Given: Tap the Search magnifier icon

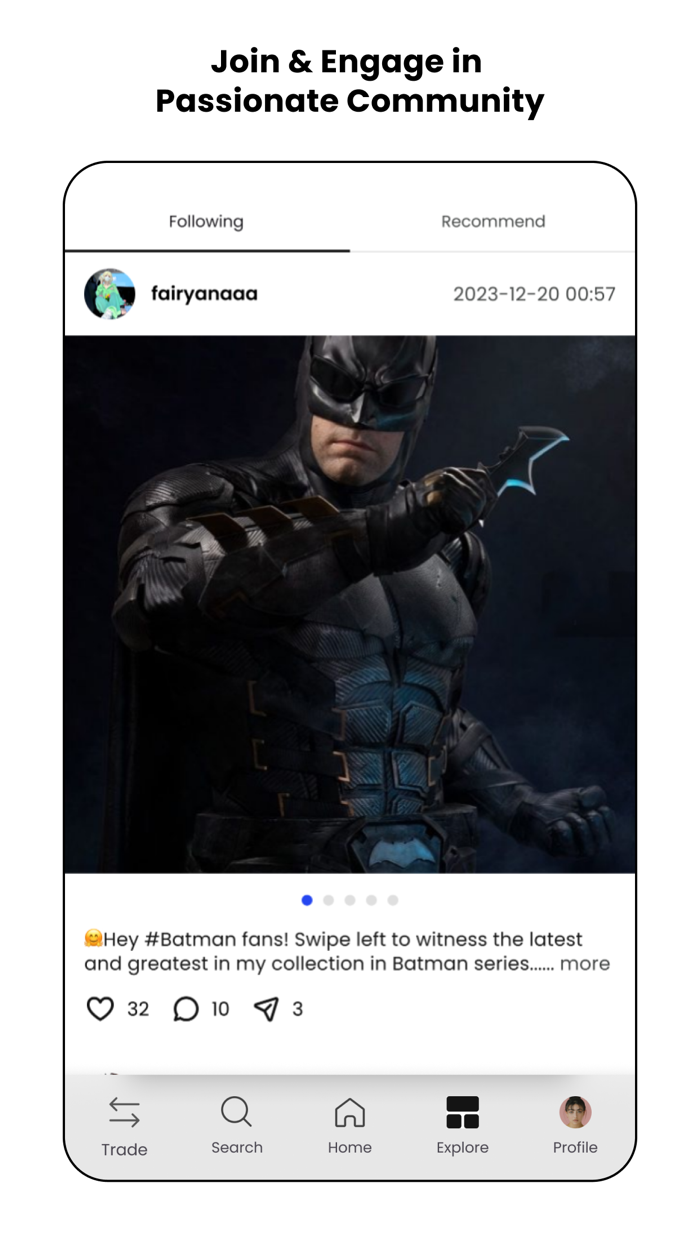Looking at the screenshot, I should (x=237, y=1112).
